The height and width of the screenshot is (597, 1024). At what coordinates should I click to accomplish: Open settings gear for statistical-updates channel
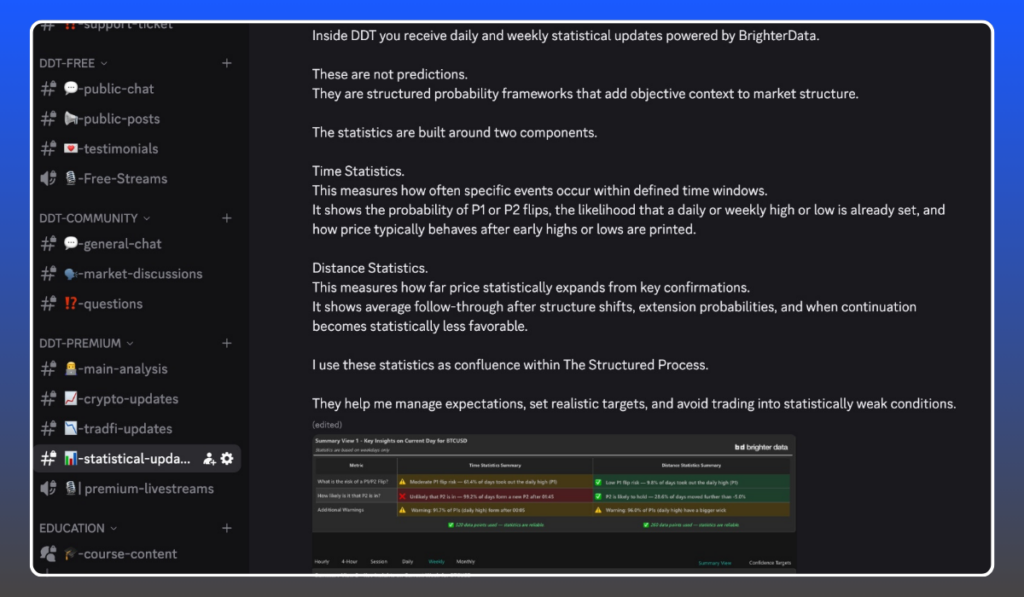pos(227,459)
